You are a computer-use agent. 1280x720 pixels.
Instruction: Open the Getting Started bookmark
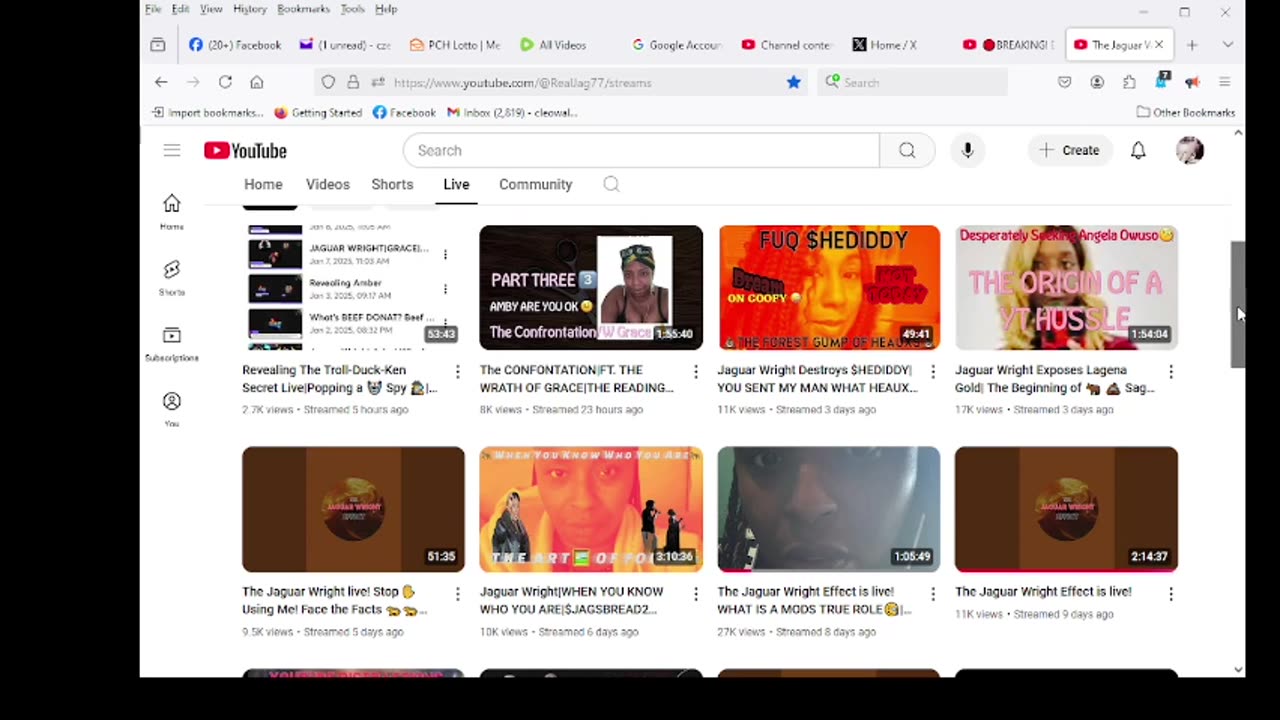click(x=318, y=112)
